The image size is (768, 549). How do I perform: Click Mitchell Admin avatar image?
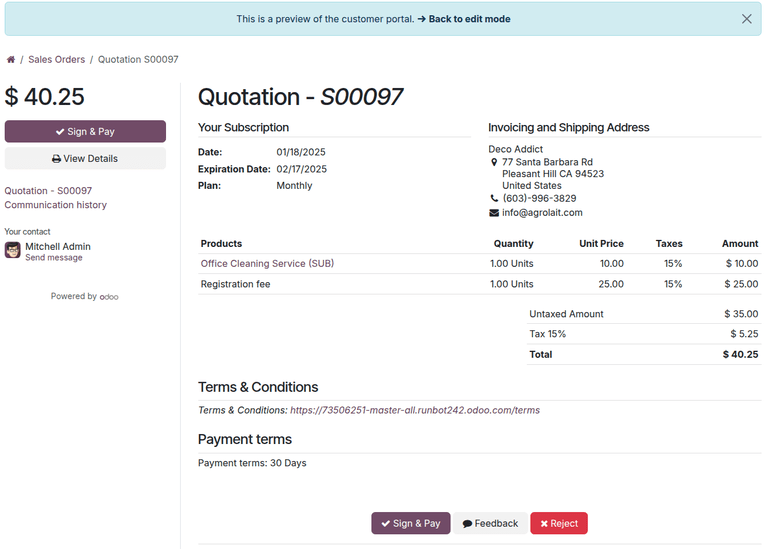point(13,250)
